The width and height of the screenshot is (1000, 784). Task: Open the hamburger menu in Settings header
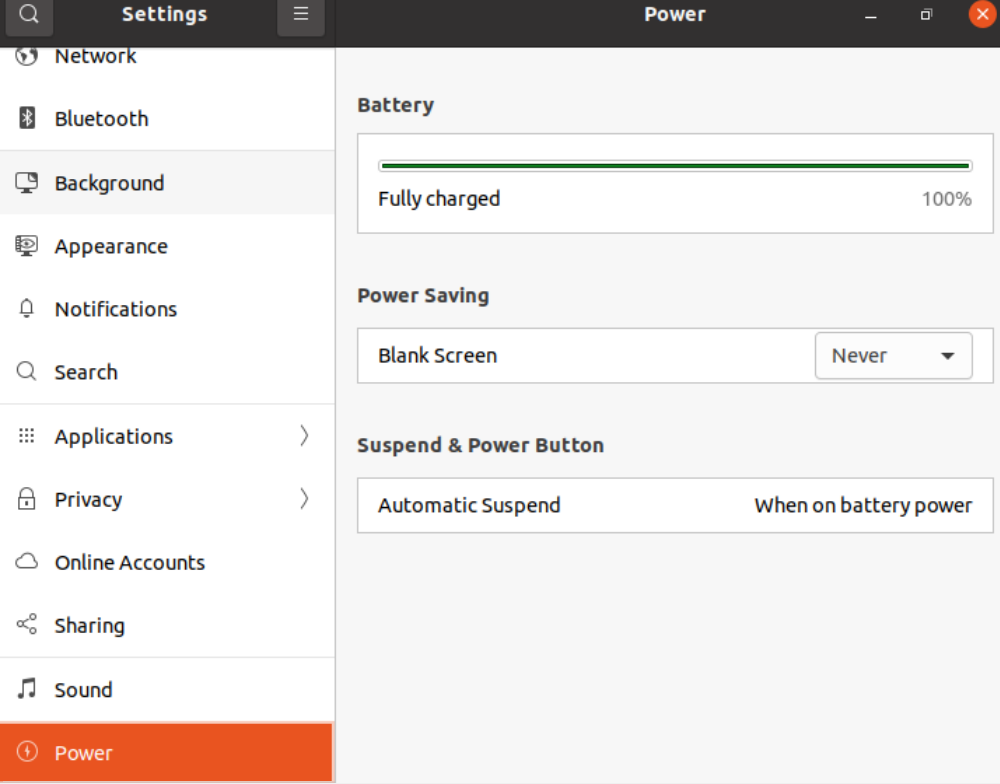click(300, 15)
